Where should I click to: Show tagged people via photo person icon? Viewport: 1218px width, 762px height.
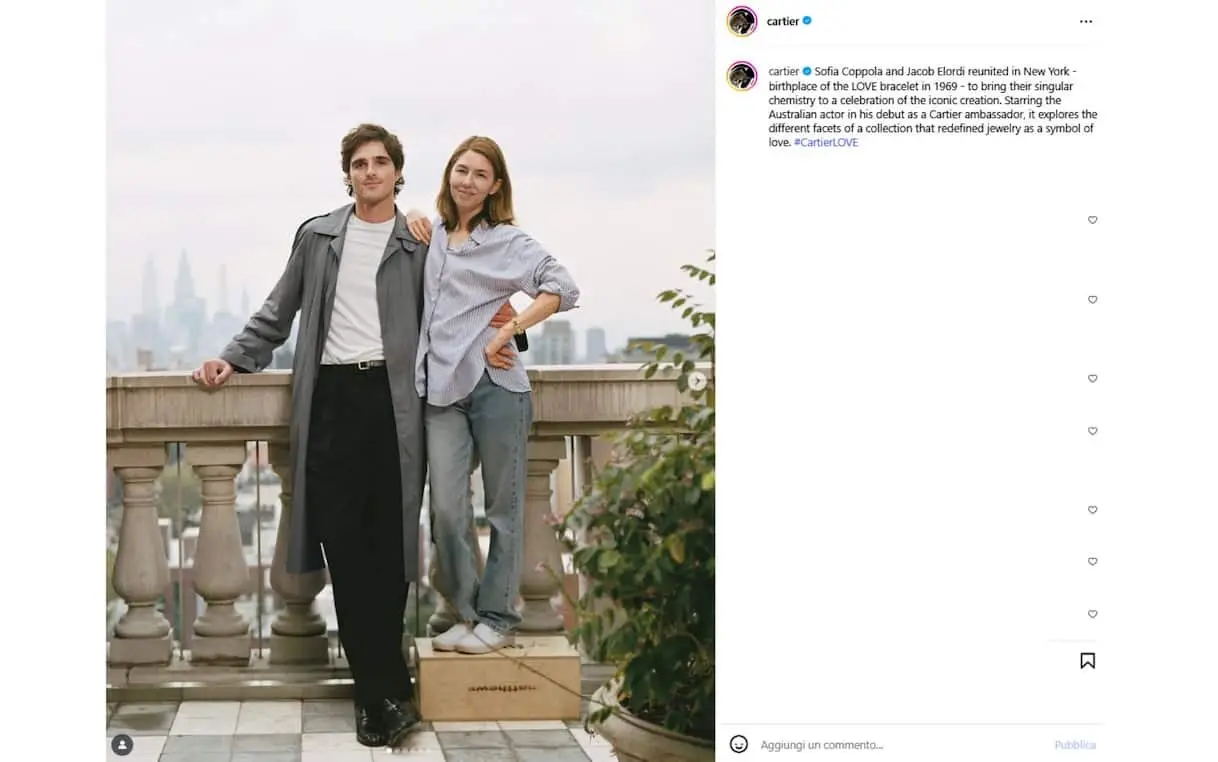coord(122,745)
